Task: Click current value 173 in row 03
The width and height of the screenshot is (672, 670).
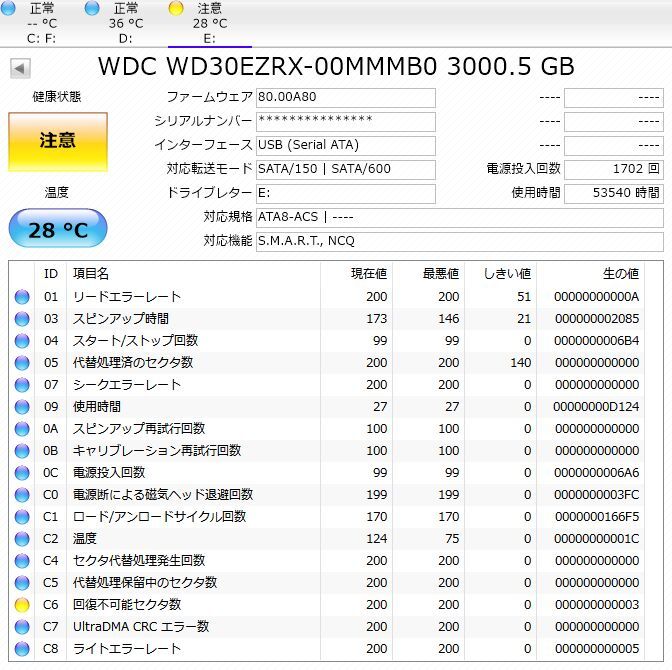Action: (x=377, y=318)
